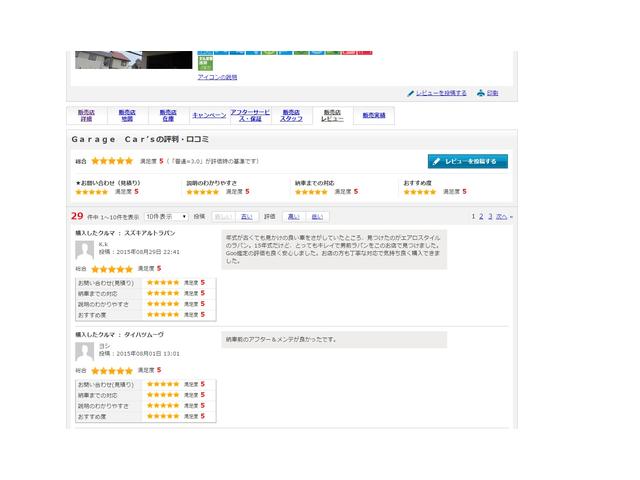Select the キャンペーン tab
This screenshot has width=640, height=480.
coord(208,116)
